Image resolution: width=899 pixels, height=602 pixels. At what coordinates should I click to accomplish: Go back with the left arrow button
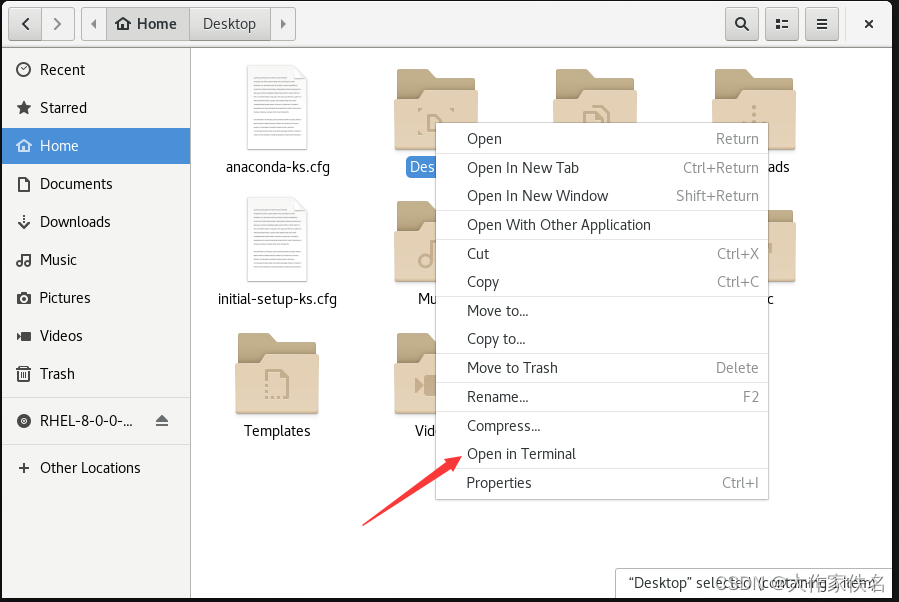click(x=25, y=24)
